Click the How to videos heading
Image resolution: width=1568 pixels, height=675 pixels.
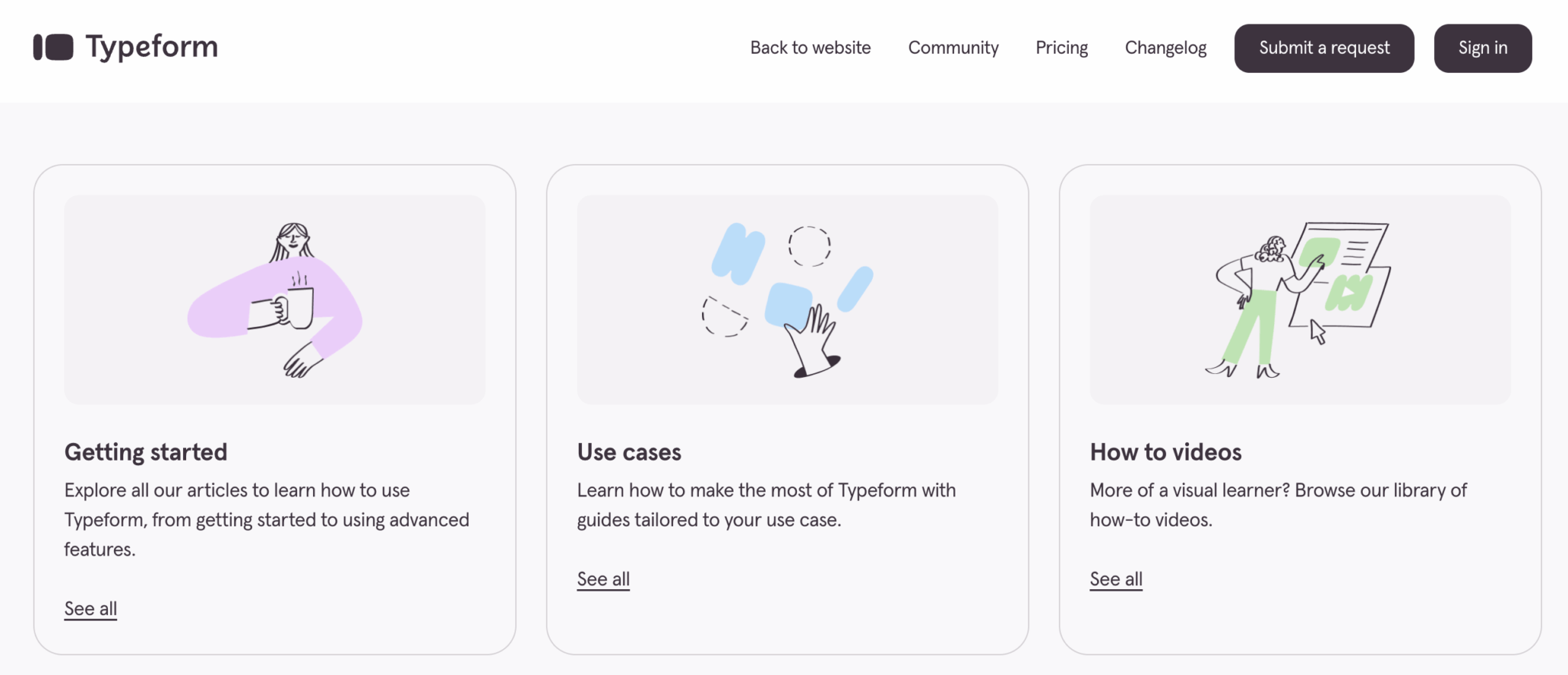pos(1165,451)
